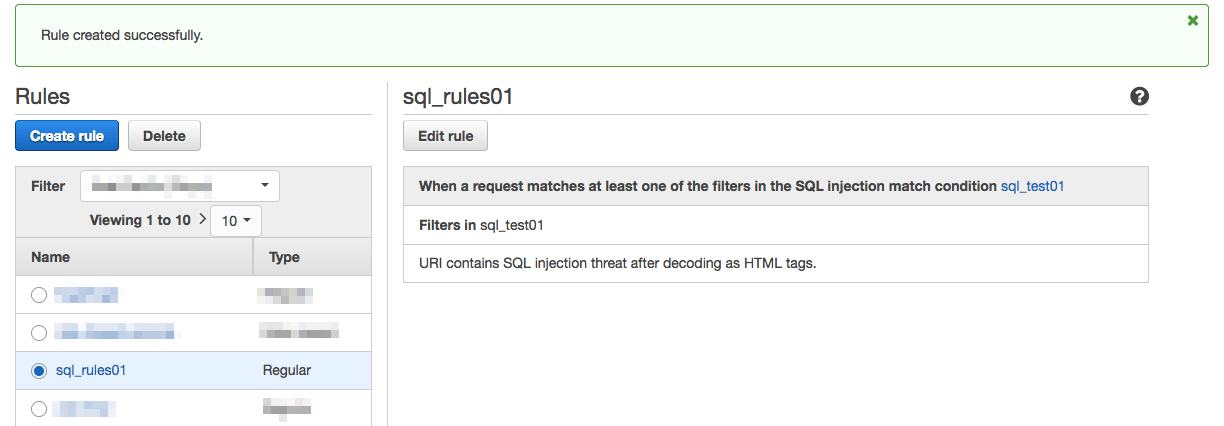The height and width of the screenshot is (426, 1224).
Task: Click the Regular type cell of sql_rules01
Action: 287,370
